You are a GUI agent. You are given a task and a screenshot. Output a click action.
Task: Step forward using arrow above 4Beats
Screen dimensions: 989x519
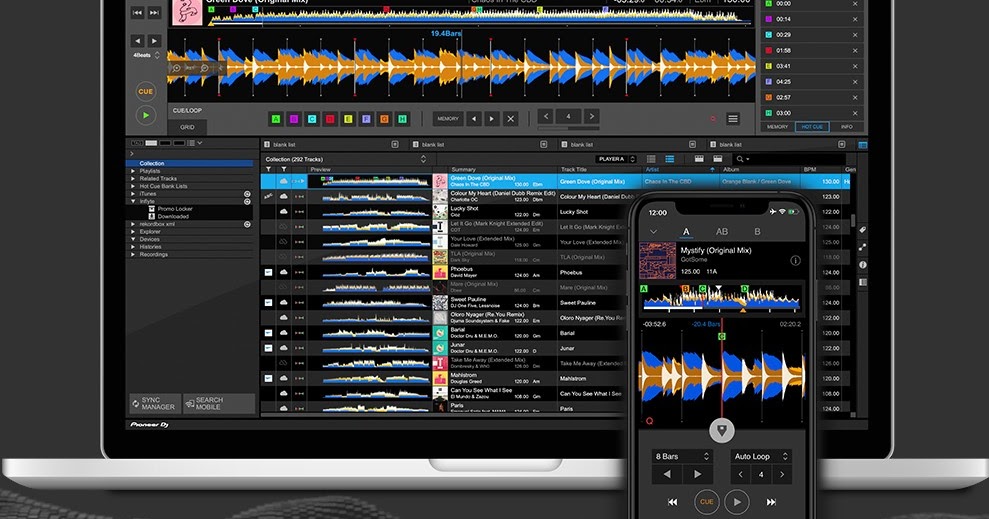click(154, 41)
